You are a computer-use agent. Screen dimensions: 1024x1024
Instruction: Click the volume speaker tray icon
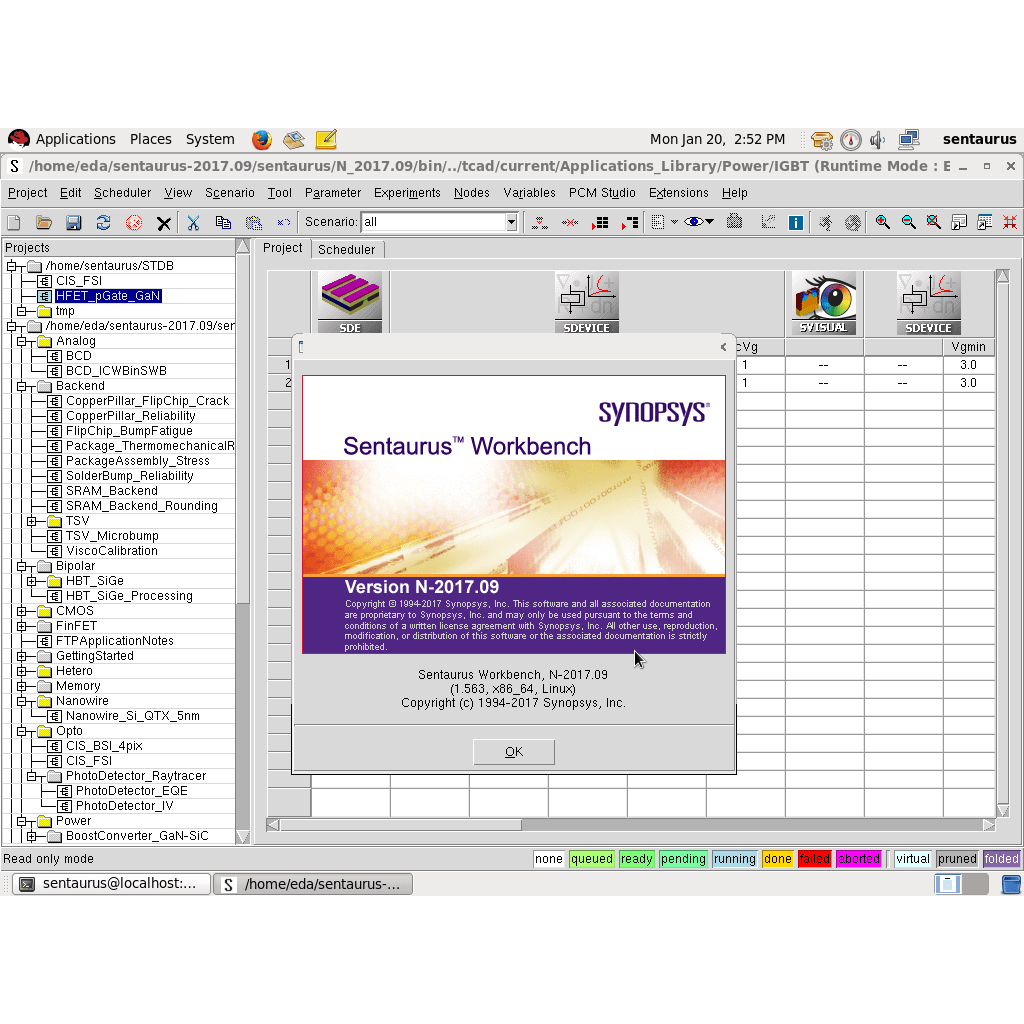878,140
